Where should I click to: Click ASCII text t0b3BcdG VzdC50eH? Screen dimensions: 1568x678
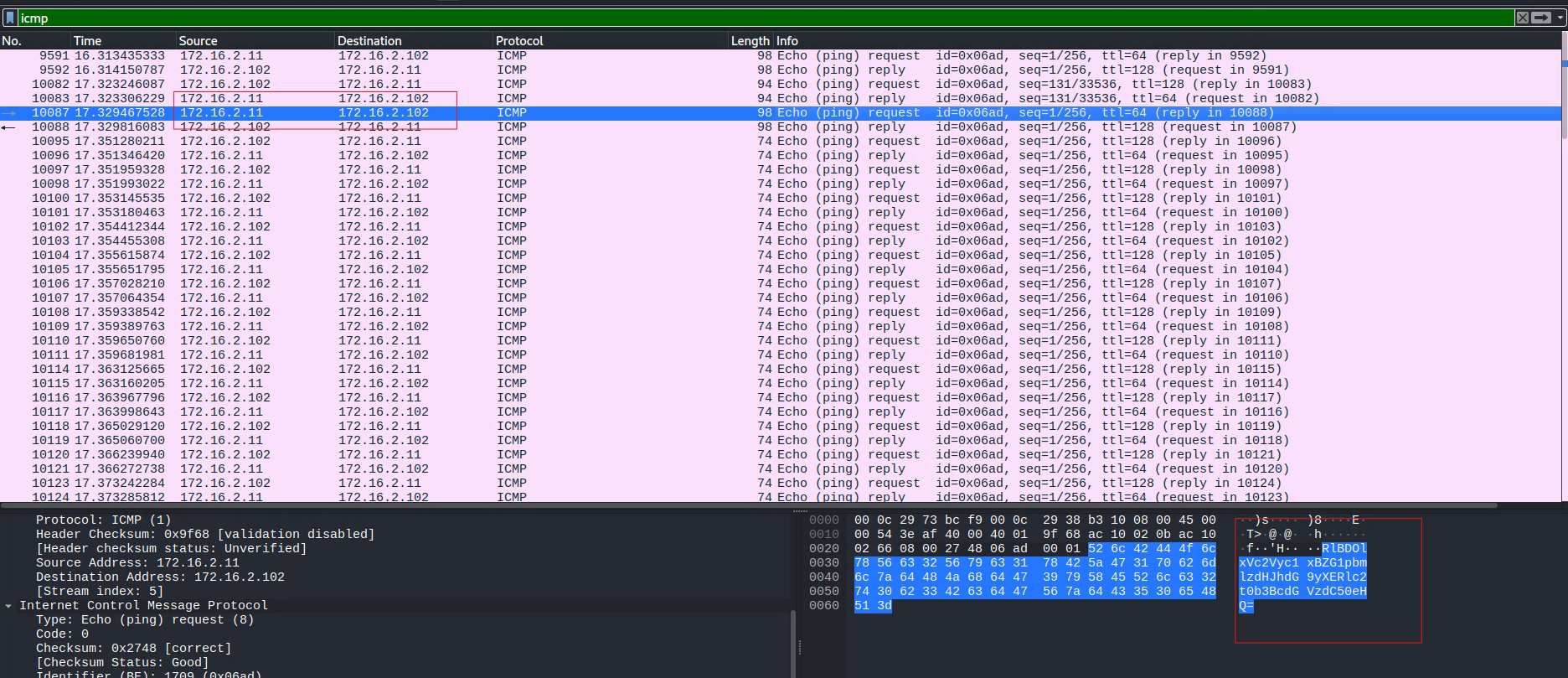tap(1302, 591)
